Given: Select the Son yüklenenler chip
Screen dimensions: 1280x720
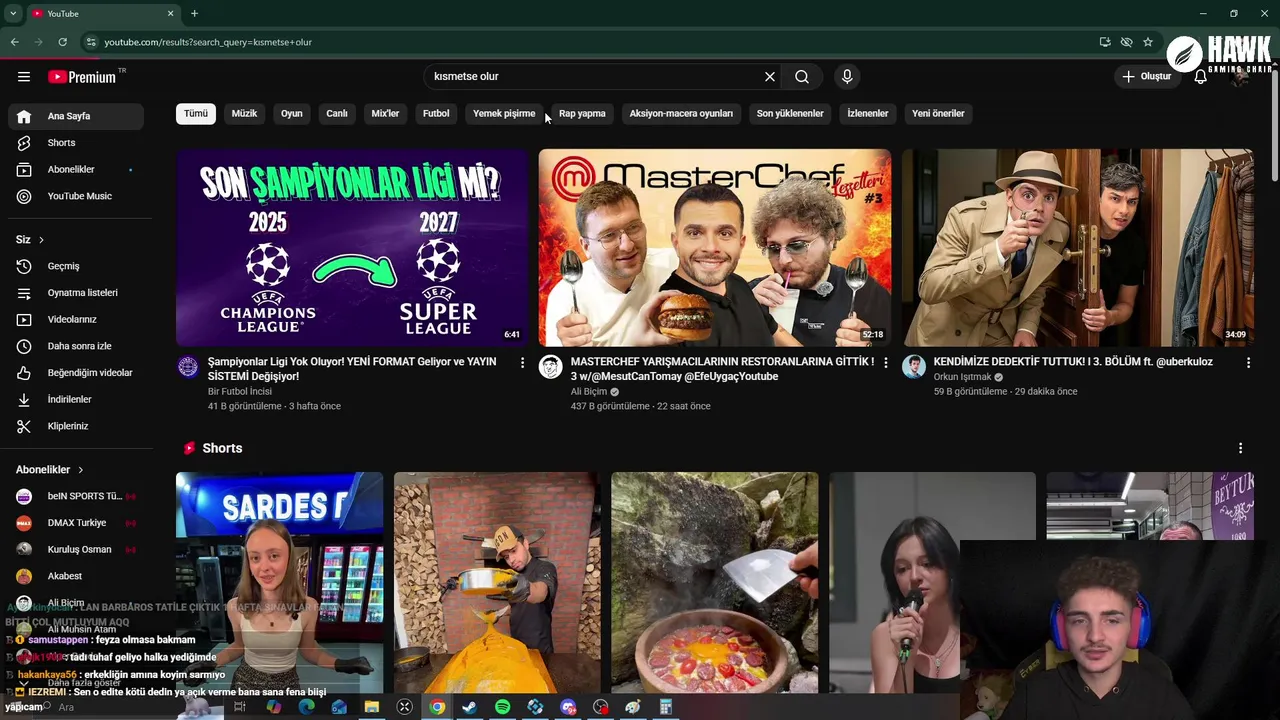Looking at the screenshot, I should click(790, 114).
